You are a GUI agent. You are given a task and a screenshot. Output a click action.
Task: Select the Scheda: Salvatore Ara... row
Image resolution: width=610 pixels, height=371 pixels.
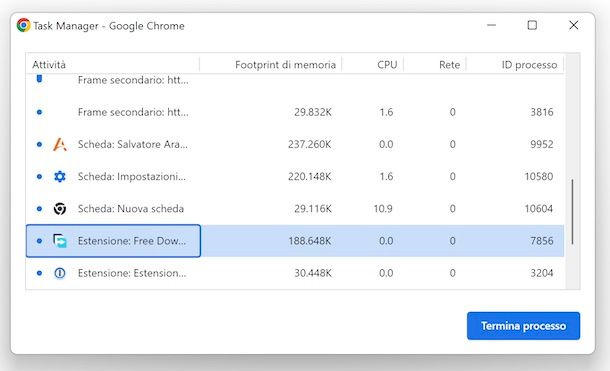(x=295, y=144)
